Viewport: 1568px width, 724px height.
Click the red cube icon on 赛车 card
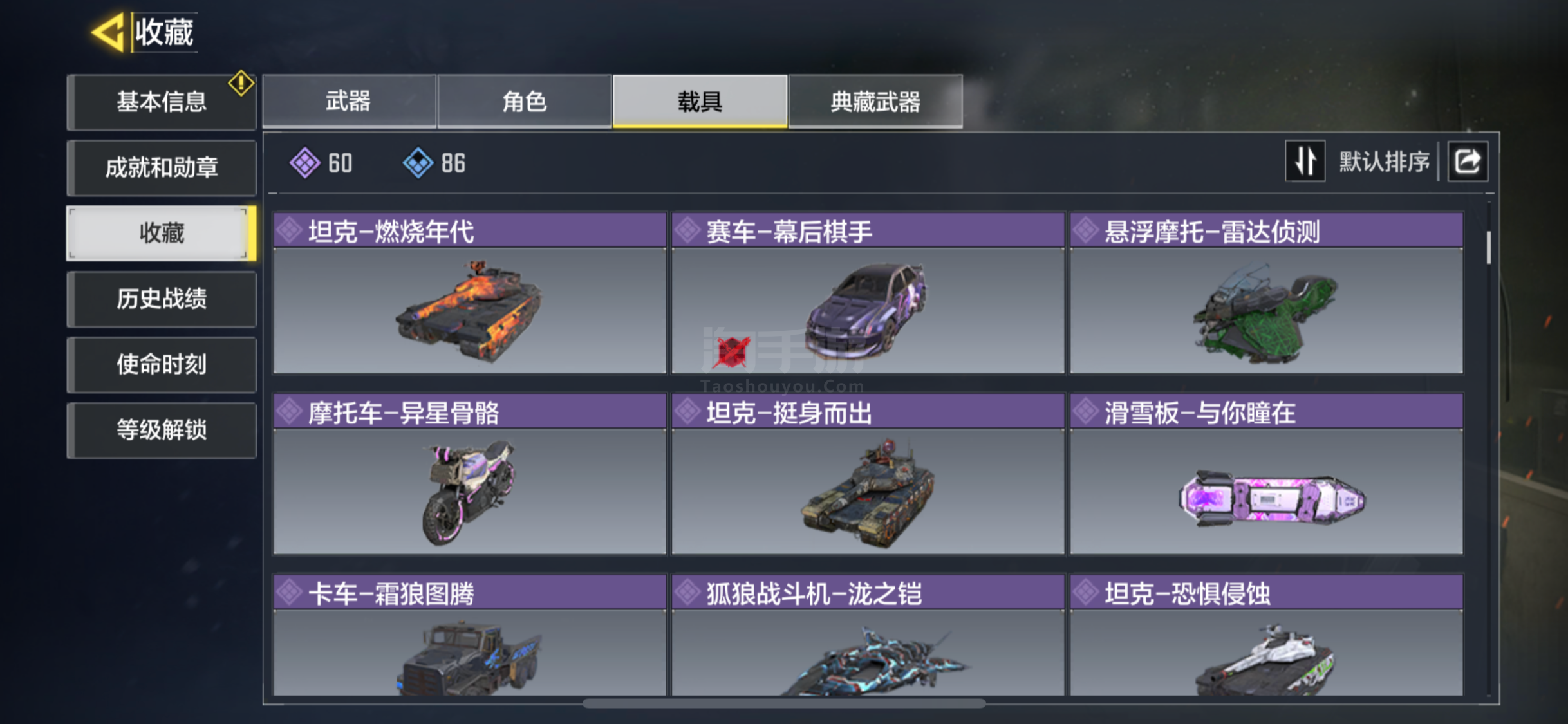[731, 352]
